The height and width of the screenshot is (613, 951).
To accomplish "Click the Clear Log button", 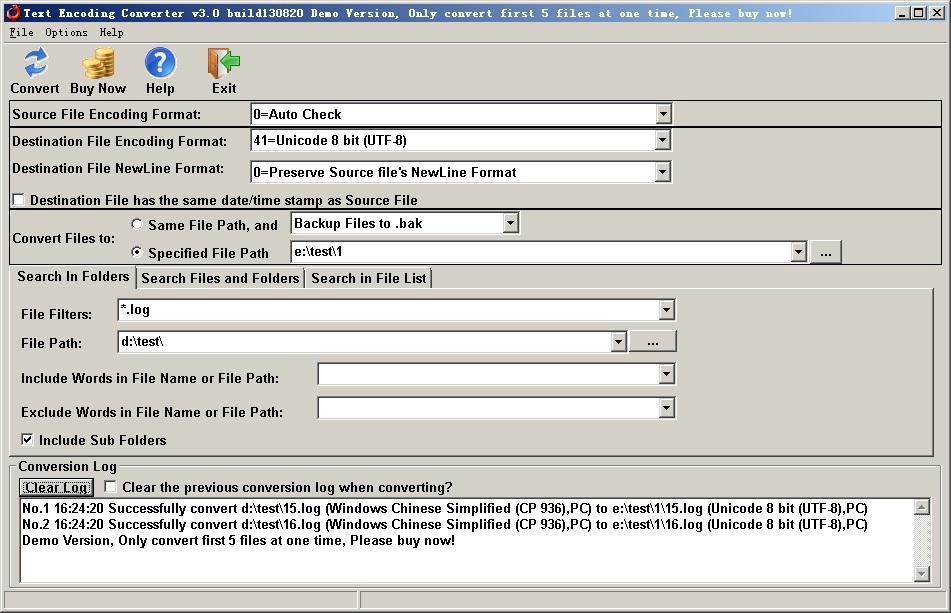I will point(56,487).
